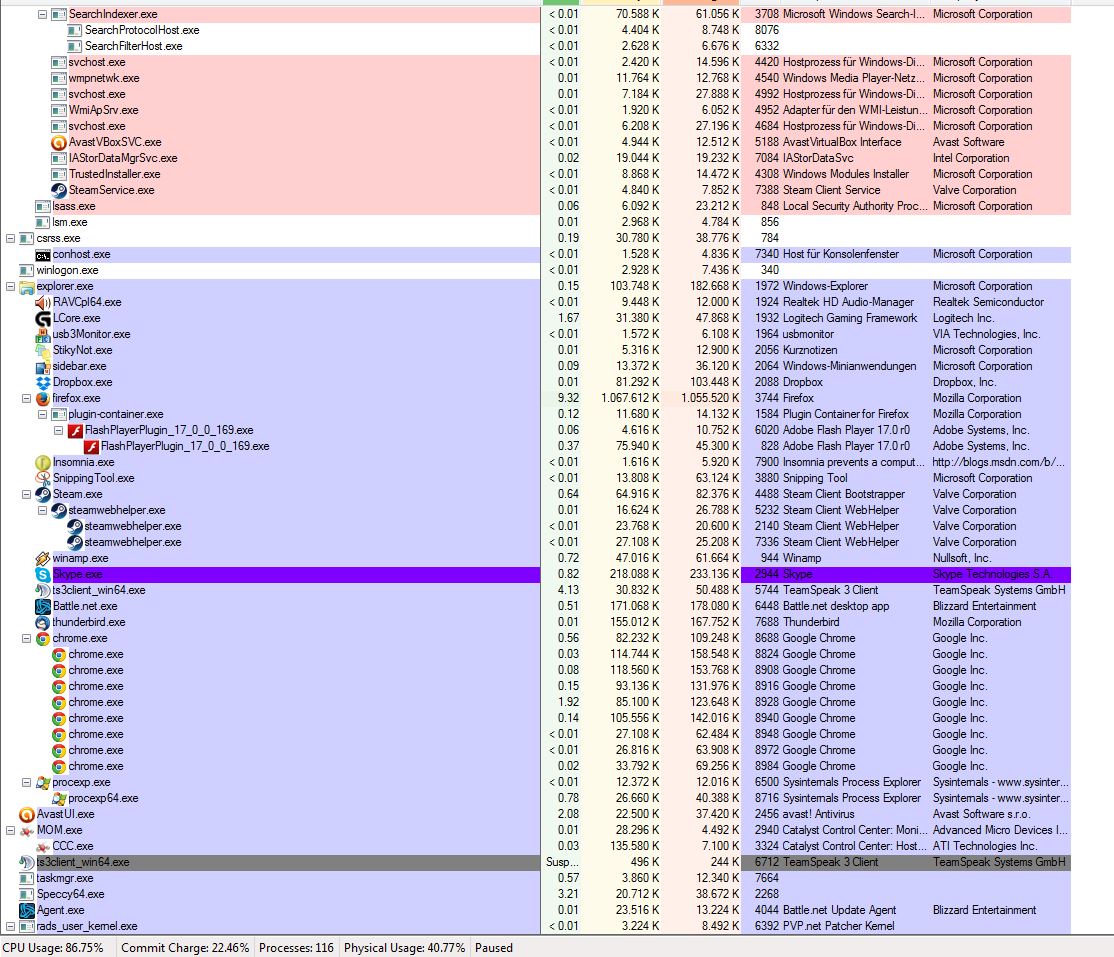
Task: Click the winamp.exe icon
Action: pos(43,558)
